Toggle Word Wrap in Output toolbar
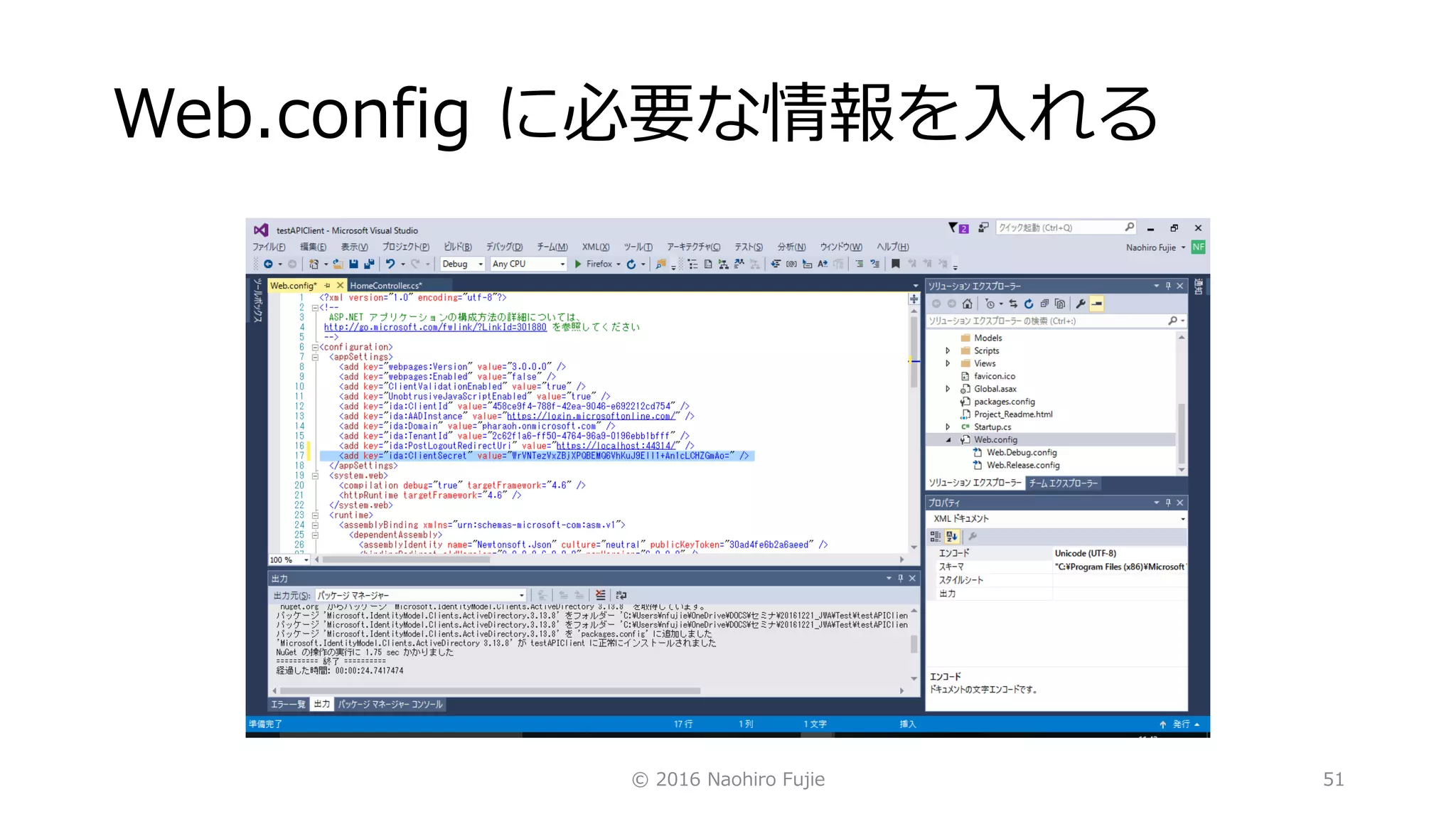Image resolution: width=1456 pixels, height=819 pixels. click(x=621, y=595)
